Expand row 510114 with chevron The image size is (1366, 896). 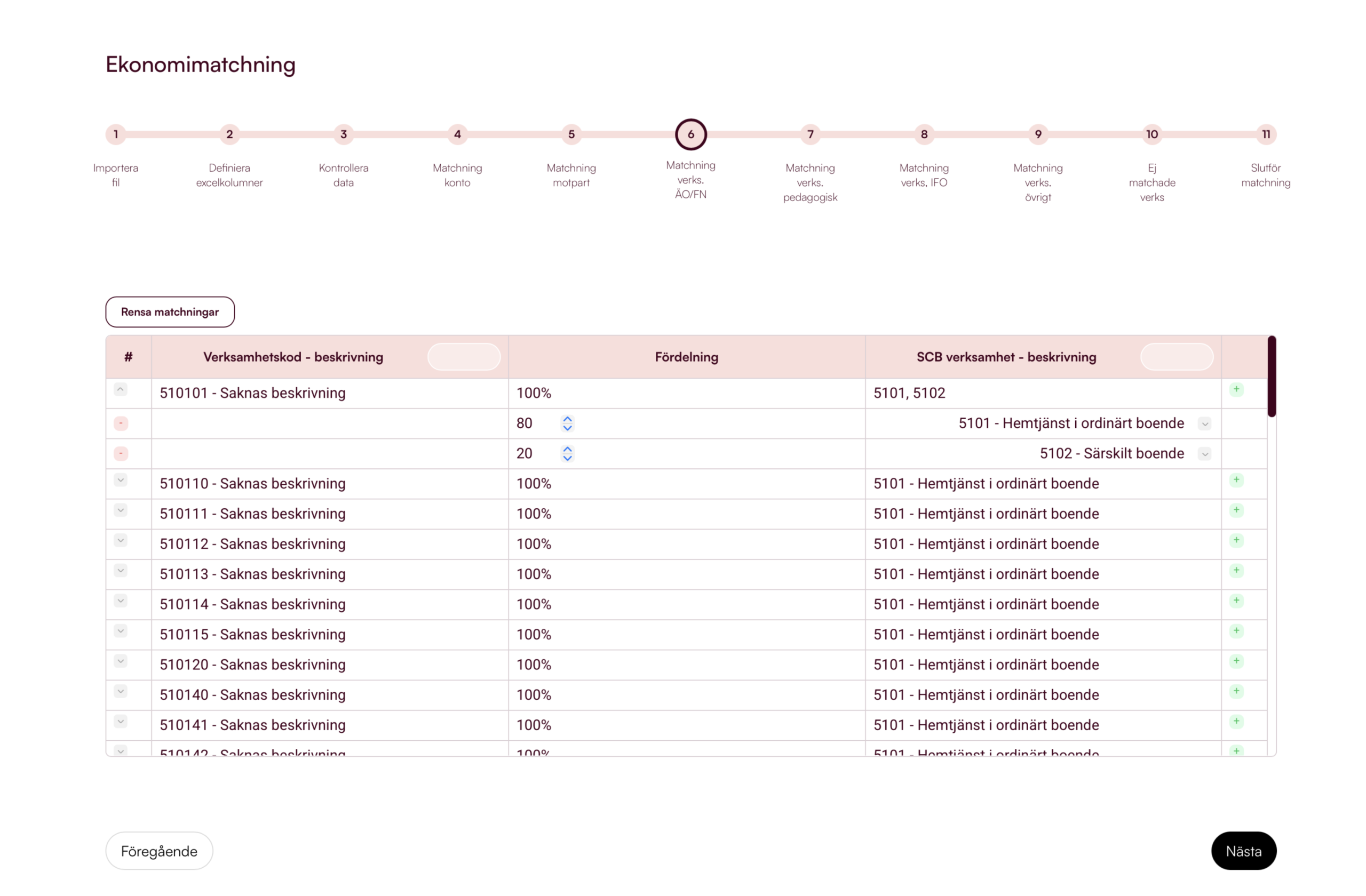pos(120,601)
